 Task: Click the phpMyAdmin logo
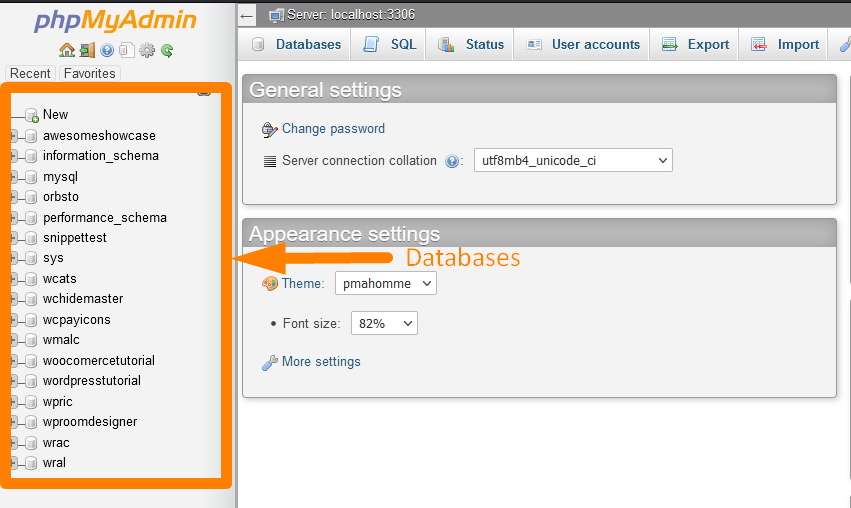[115, 21]
